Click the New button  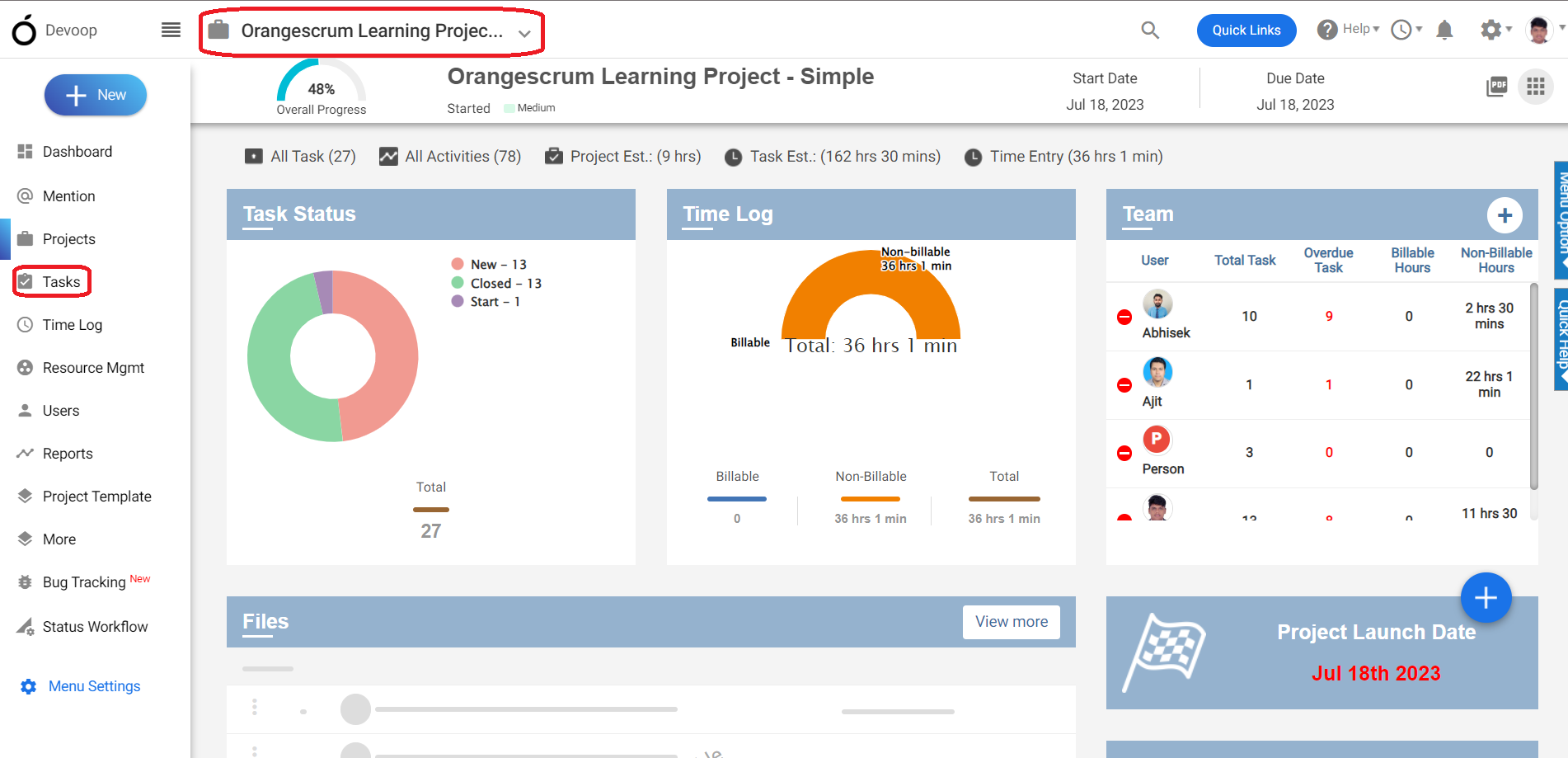(x=96, y=95)
